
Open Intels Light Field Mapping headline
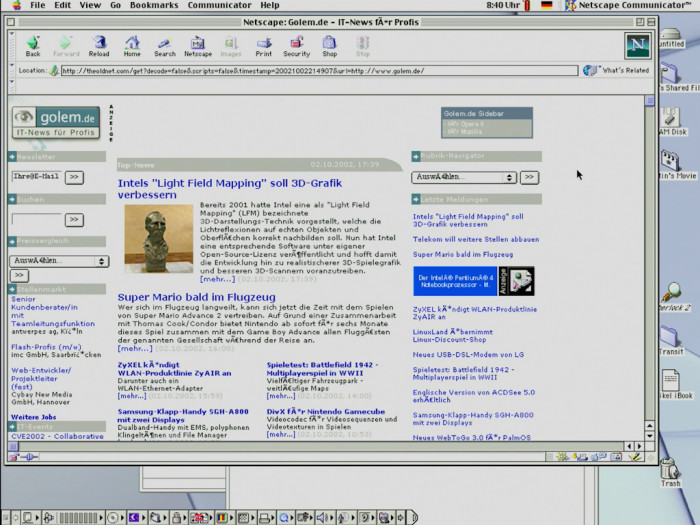coord(230,189)
